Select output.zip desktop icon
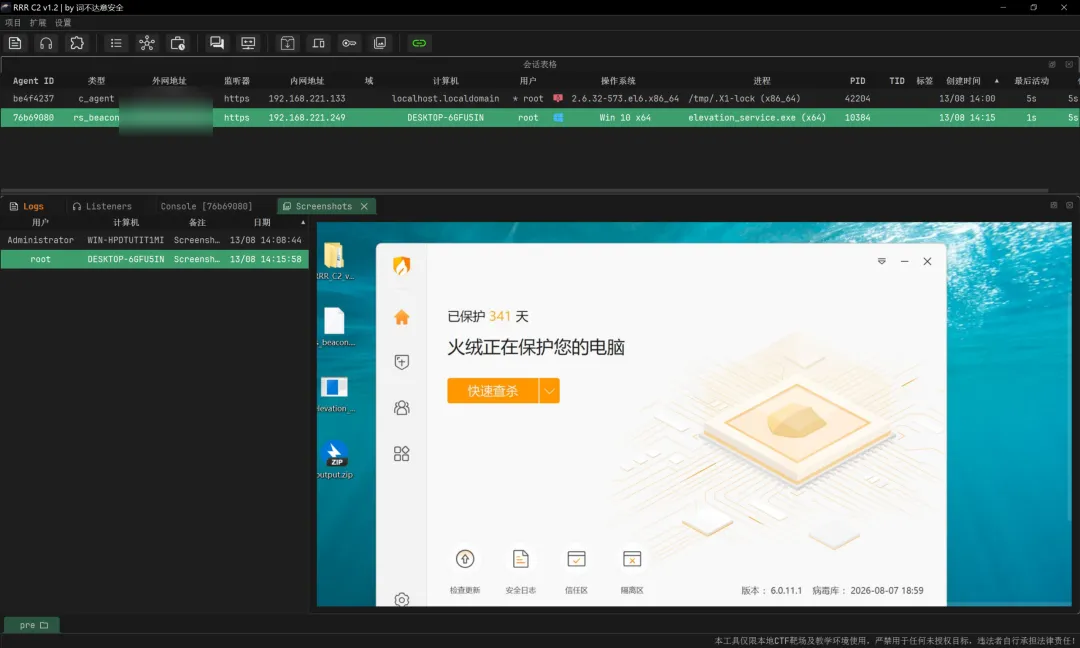The height and width of the screenshot is (648, 1080). pos(335,460)
